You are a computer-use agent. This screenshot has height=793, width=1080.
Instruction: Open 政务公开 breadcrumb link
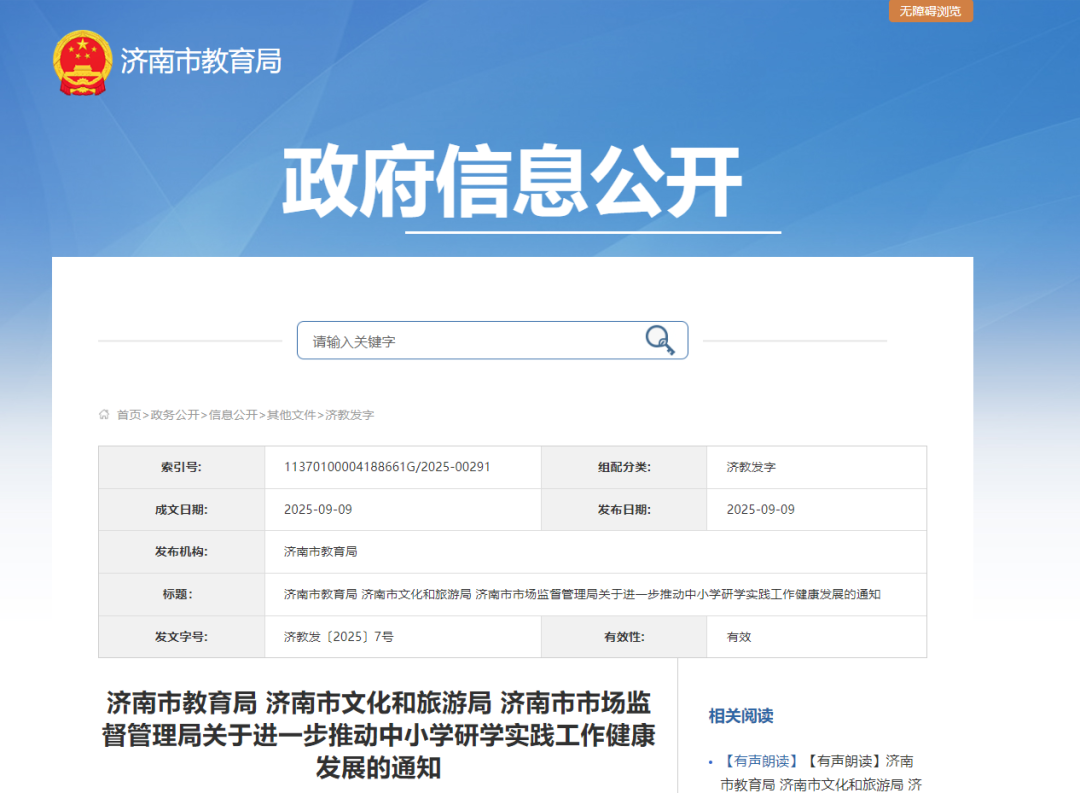pos(175,414)
